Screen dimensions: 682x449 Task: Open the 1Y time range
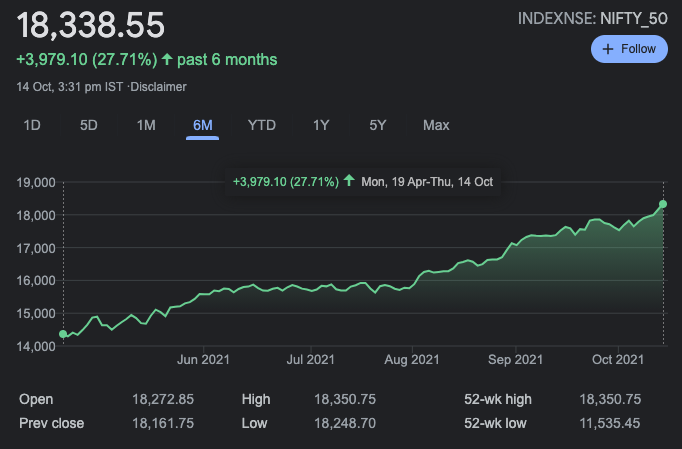pyautogui.click(x=321, y=125)
